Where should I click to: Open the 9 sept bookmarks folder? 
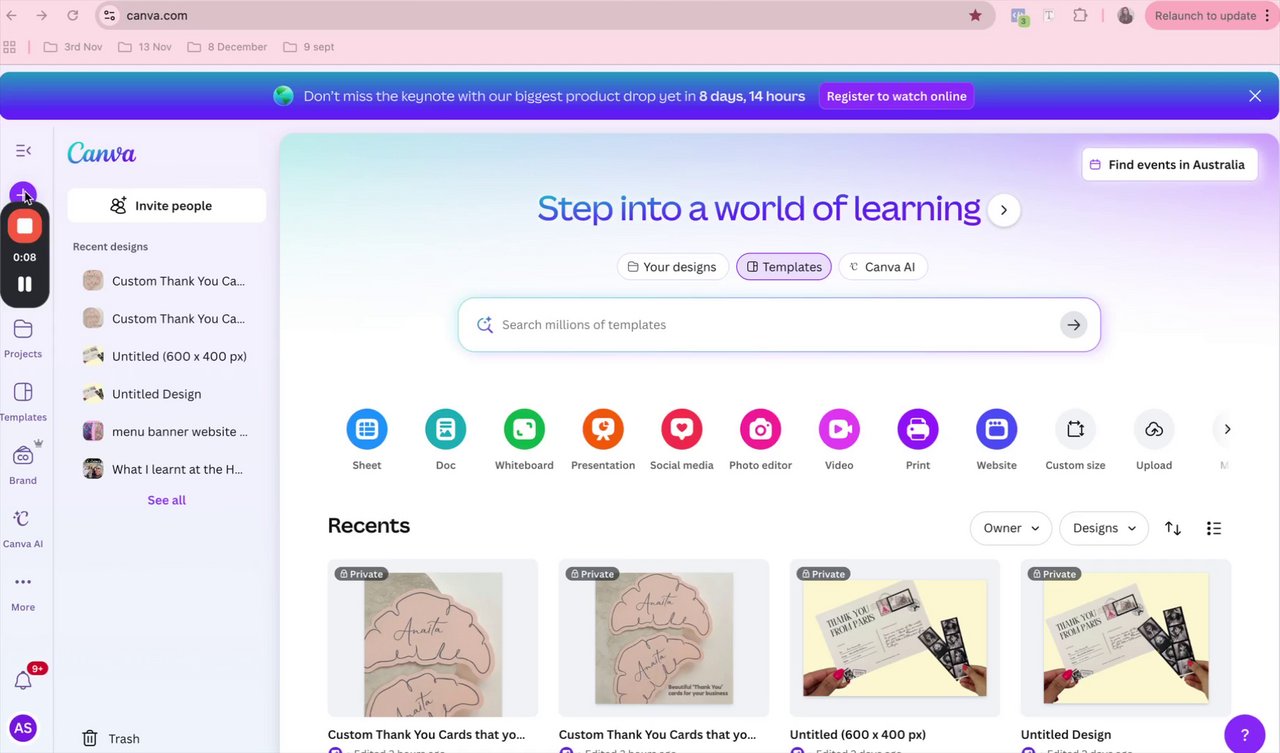click(308, 47)
